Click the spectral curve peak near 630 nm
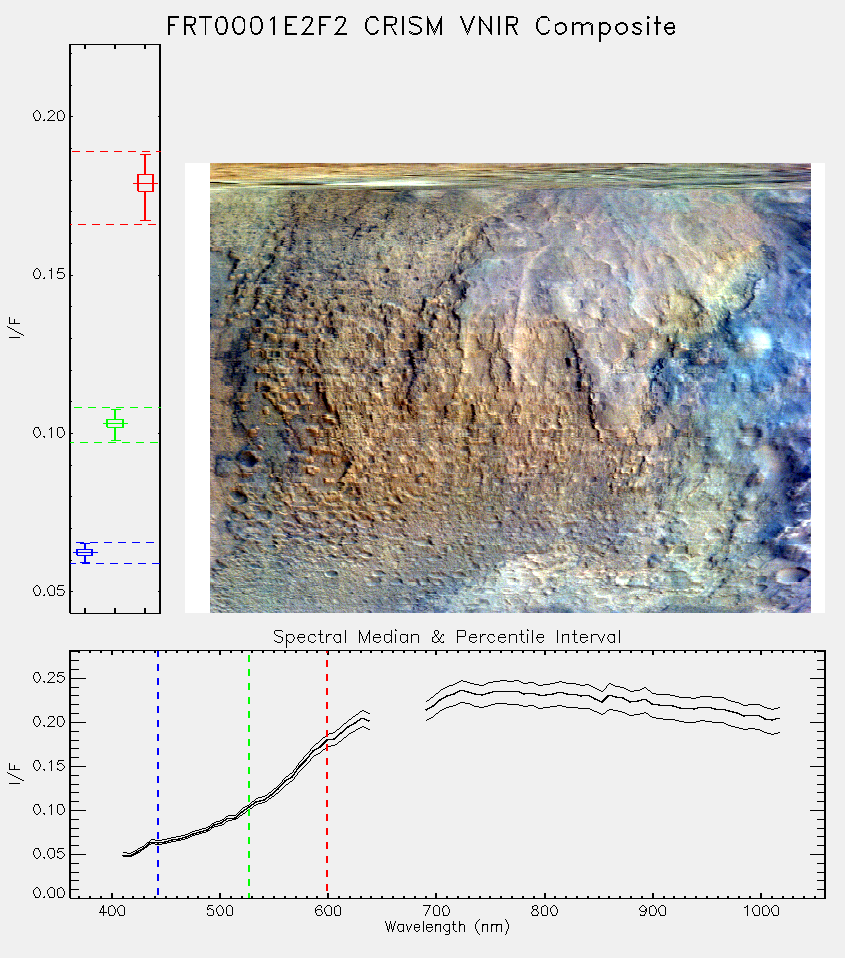This screenshot has width=845, height=958. pos(363,719)
